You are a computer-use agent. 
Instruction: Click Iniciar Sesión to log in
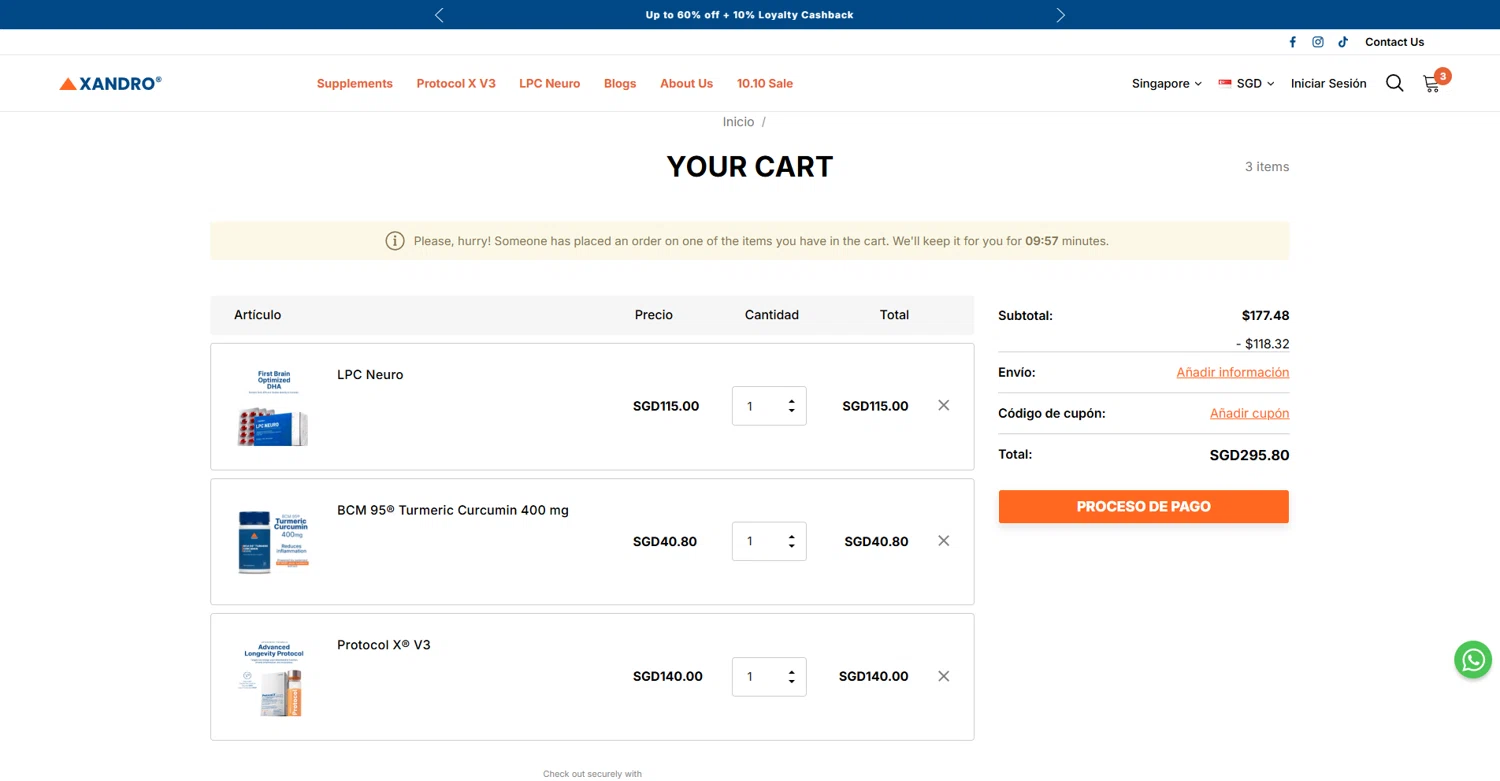click(x=1328, y=84)
